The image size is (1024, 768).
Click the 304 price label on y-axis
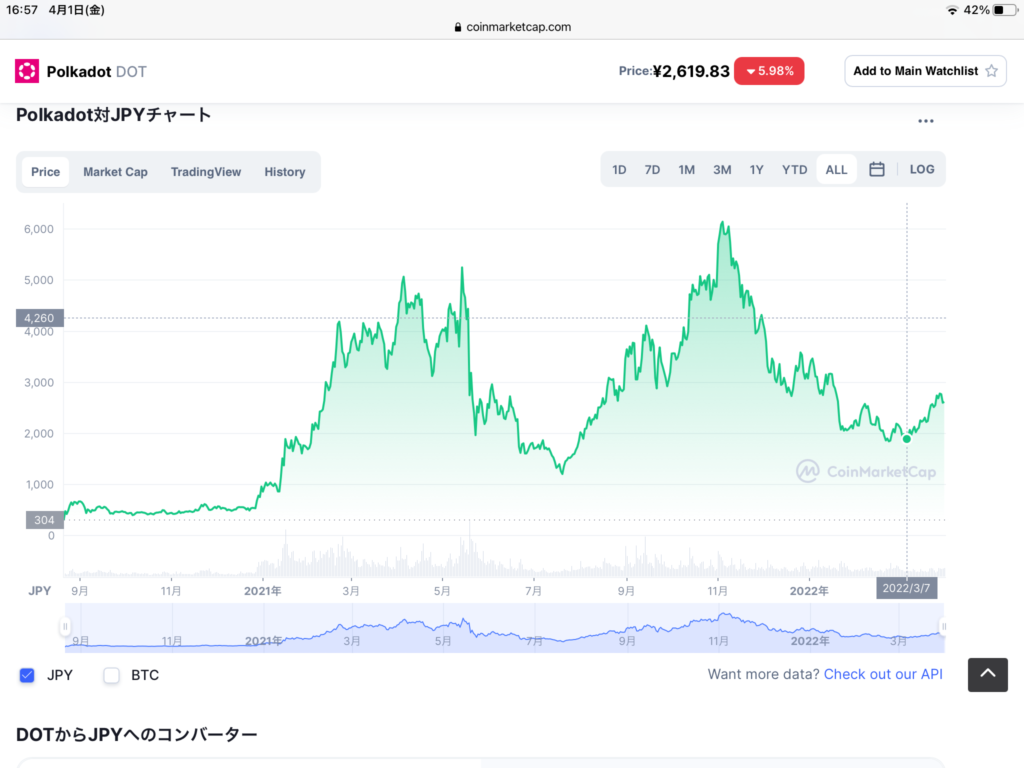[44, 520]
